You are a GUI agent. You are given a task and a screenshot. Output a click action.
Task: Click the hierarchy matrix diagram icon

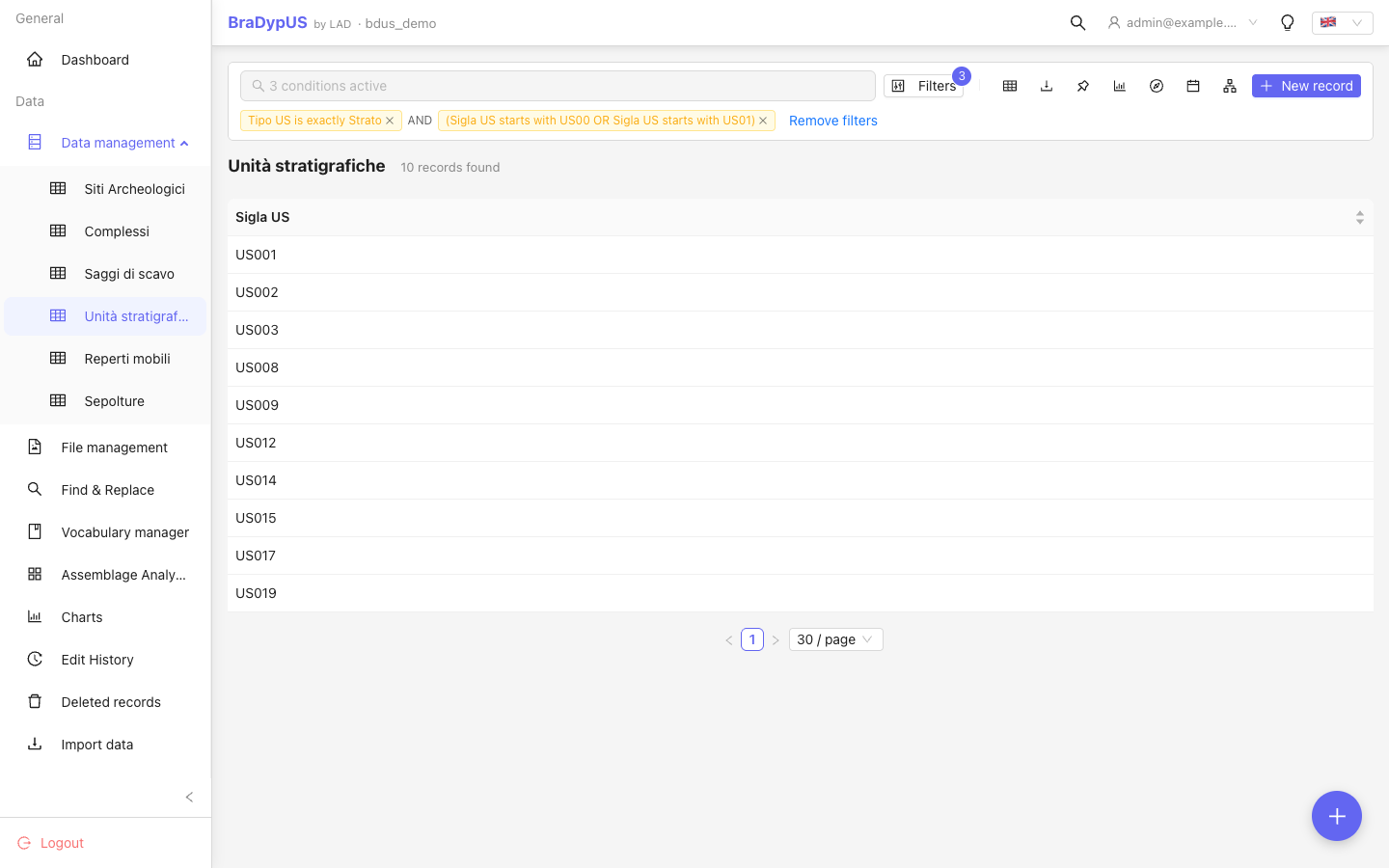[x=1230, y=86]
